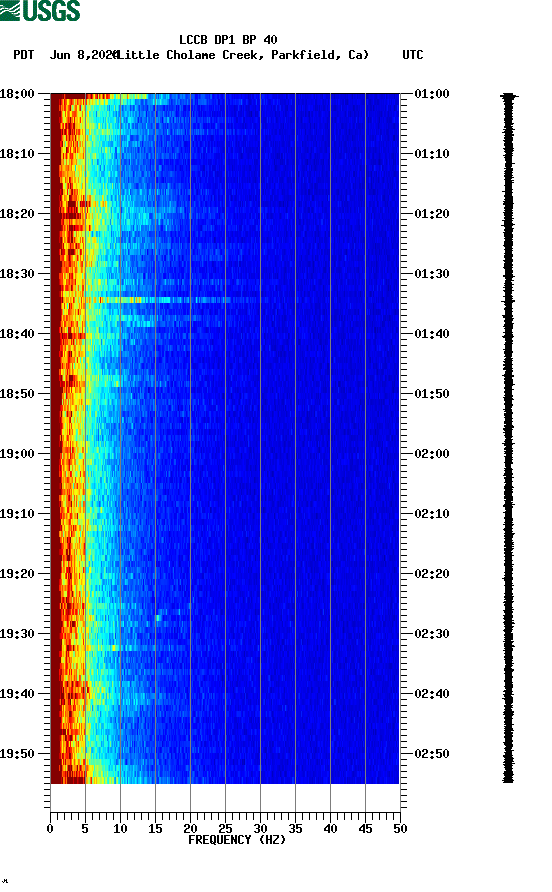Click the '10' frequency axis label
552x892 pixels.
[x=120, y=829]
